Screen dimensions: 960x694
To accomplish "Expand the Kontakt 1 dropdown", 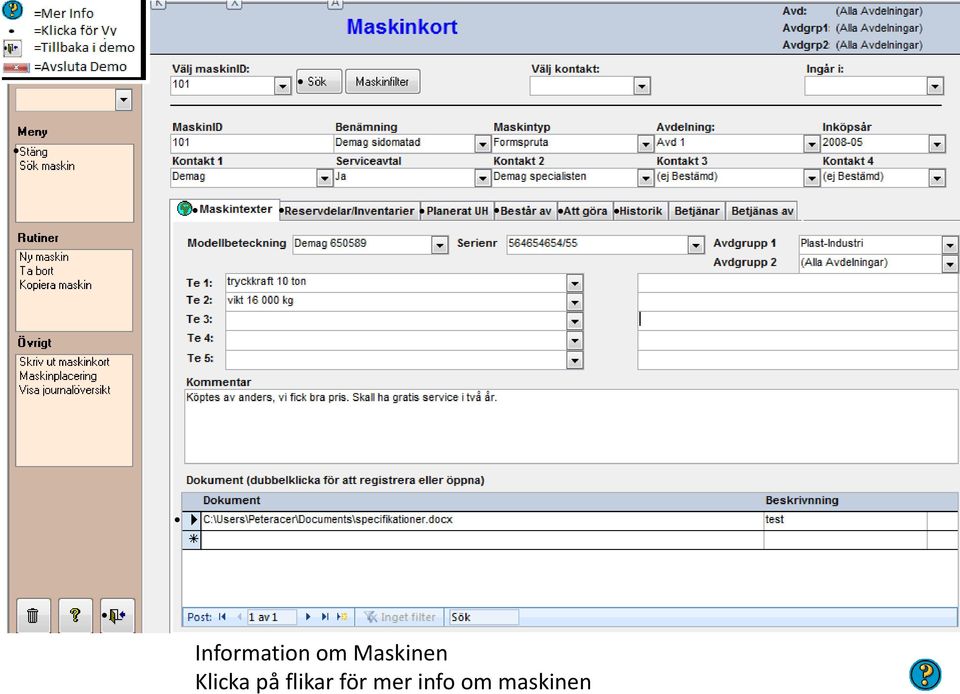I will (324, 178).
